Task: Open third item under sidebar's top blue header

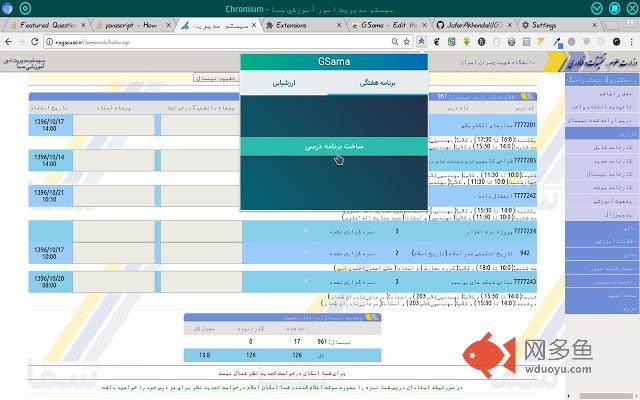Action: (x=600, y=120)
